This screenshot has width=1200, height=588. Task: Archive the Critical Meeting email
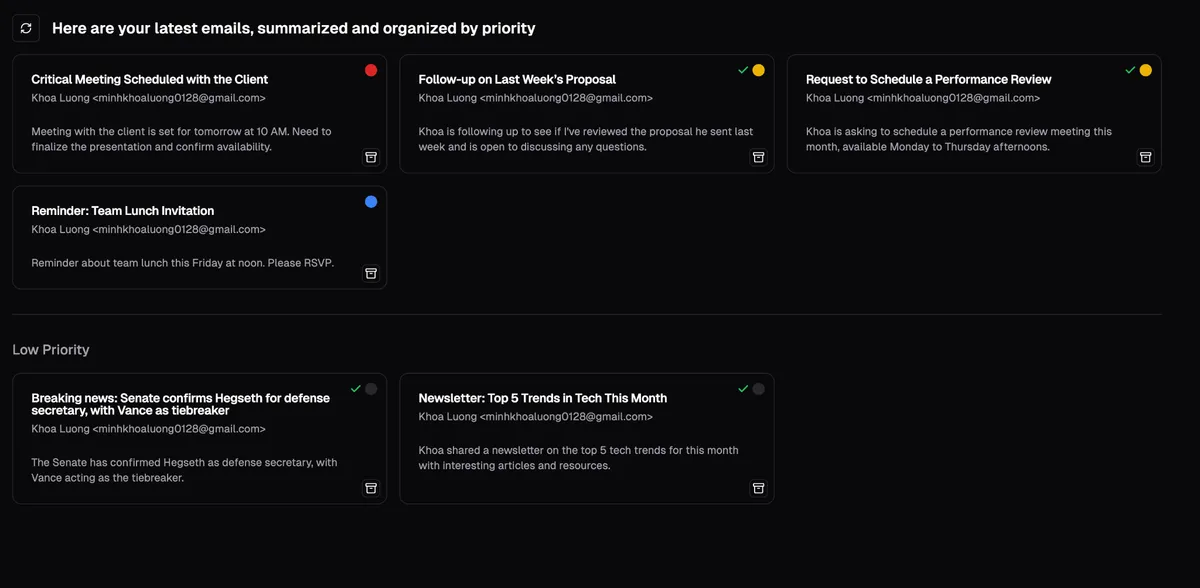pyautogui.click(x=370, y=157)
